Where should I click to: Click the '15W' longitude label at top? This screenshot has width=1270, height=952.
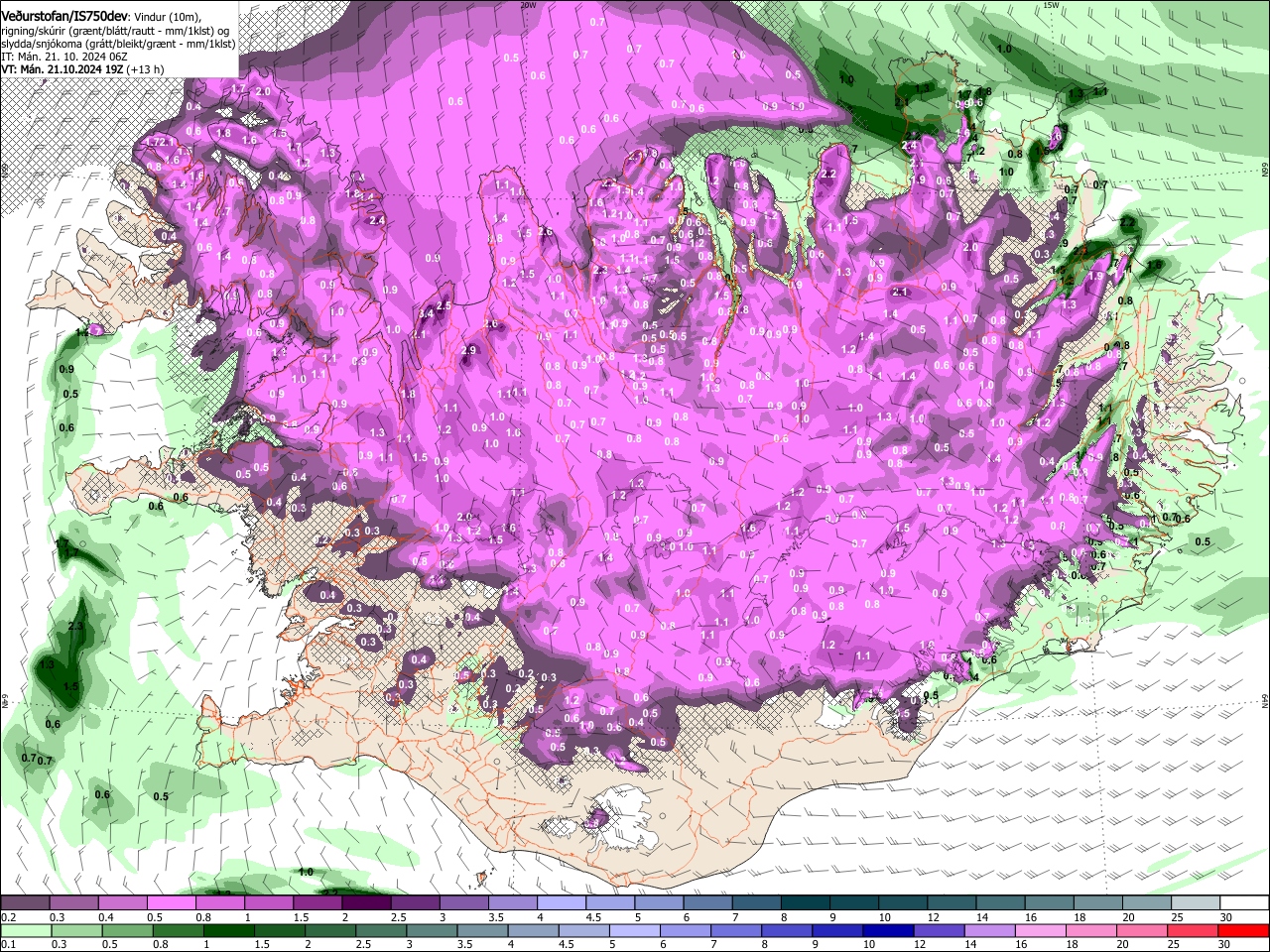coord(1051,5)
